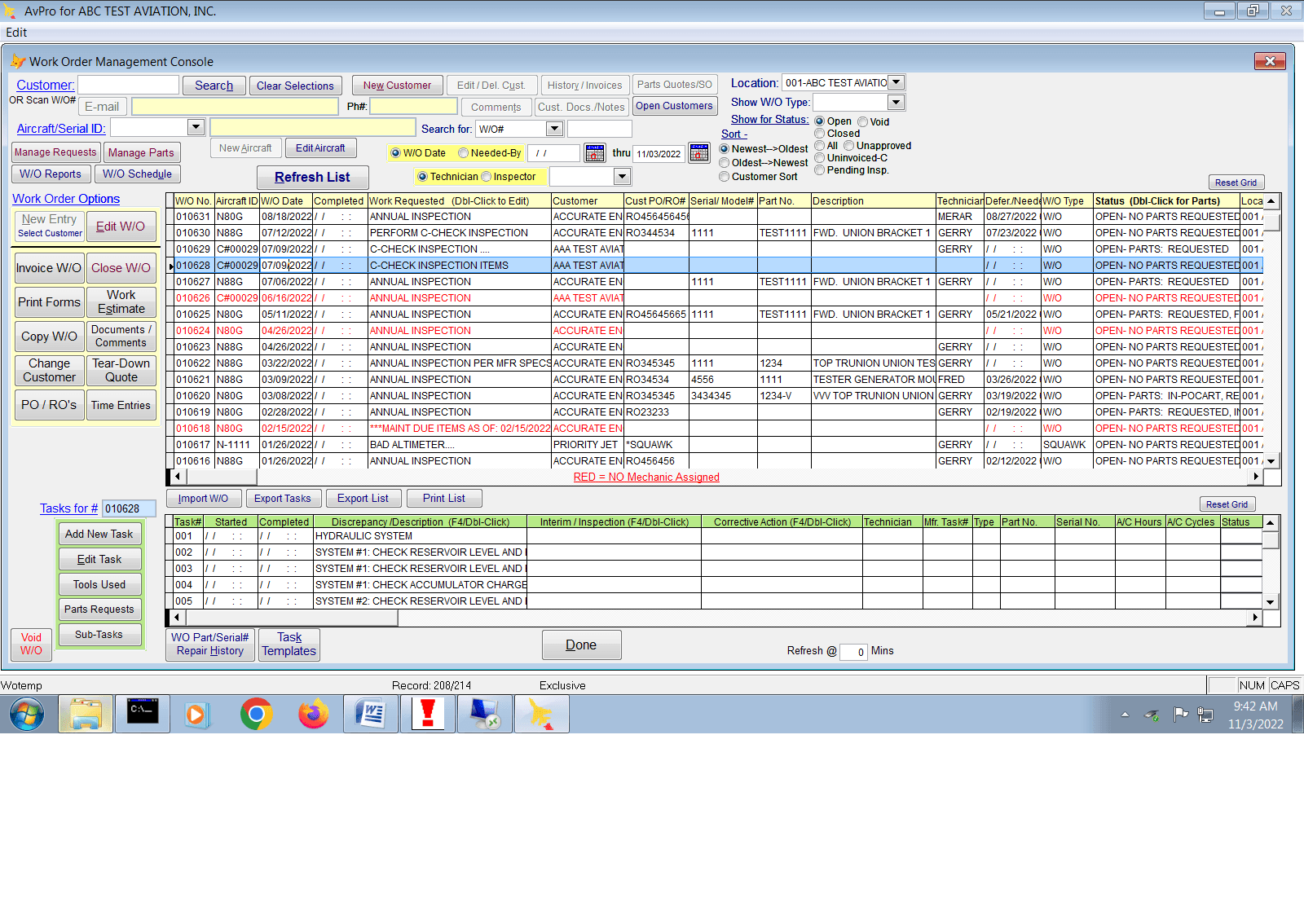This screenshot has height=924, width=1304.
Task: Click the Invoice W/O button
Action: (49, 268)
